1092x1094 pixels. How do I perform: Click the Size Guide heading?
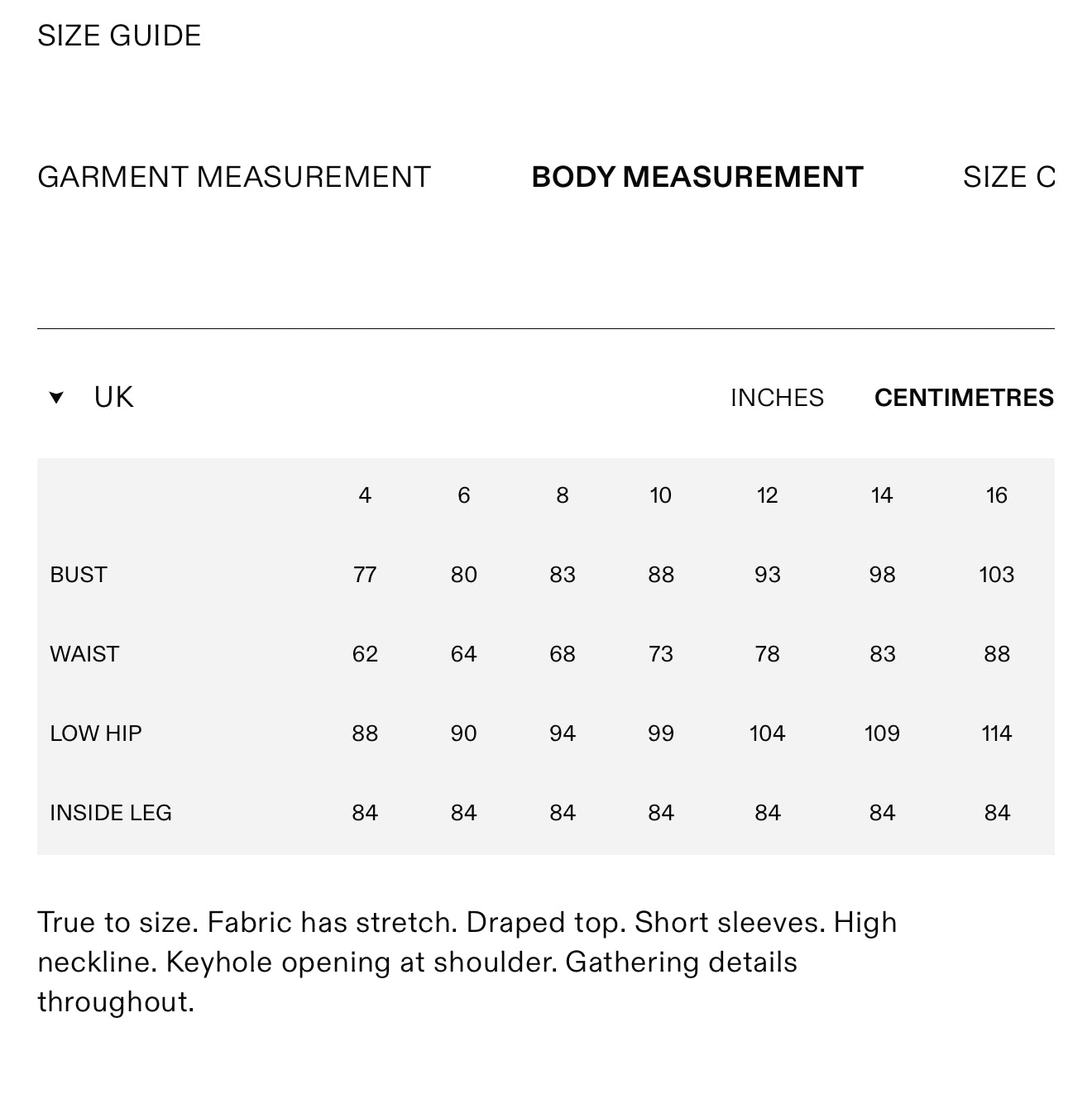click(119, 36)
